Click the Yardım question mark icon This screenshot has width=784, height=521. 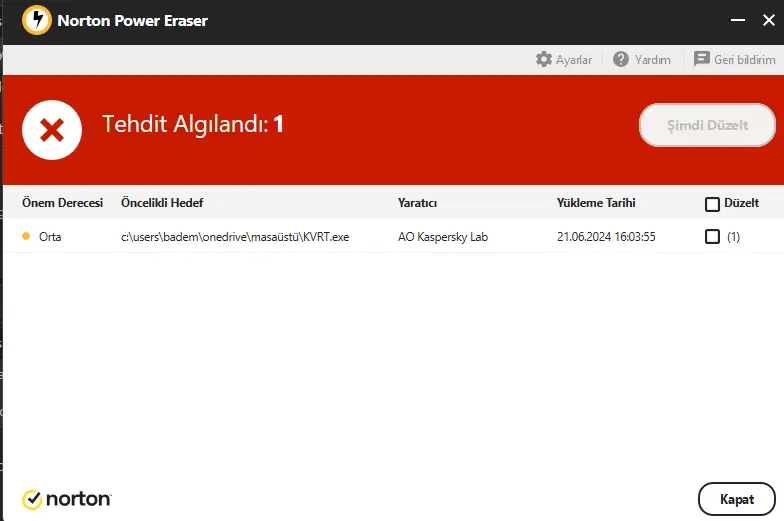click(x=620, y=60)
